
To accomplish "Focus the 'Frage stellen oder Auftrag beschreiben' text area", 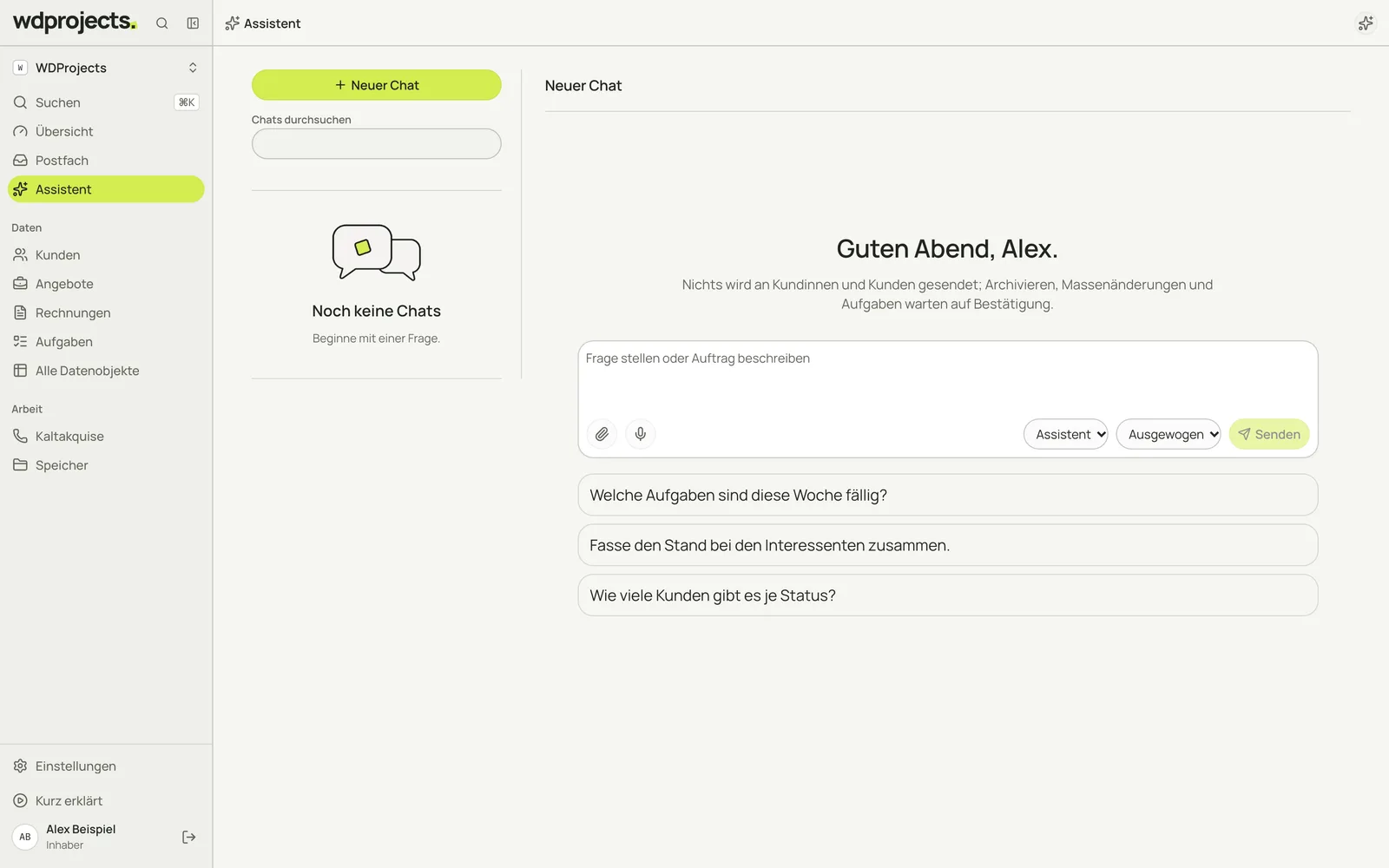I will click(x=947, y=378).
